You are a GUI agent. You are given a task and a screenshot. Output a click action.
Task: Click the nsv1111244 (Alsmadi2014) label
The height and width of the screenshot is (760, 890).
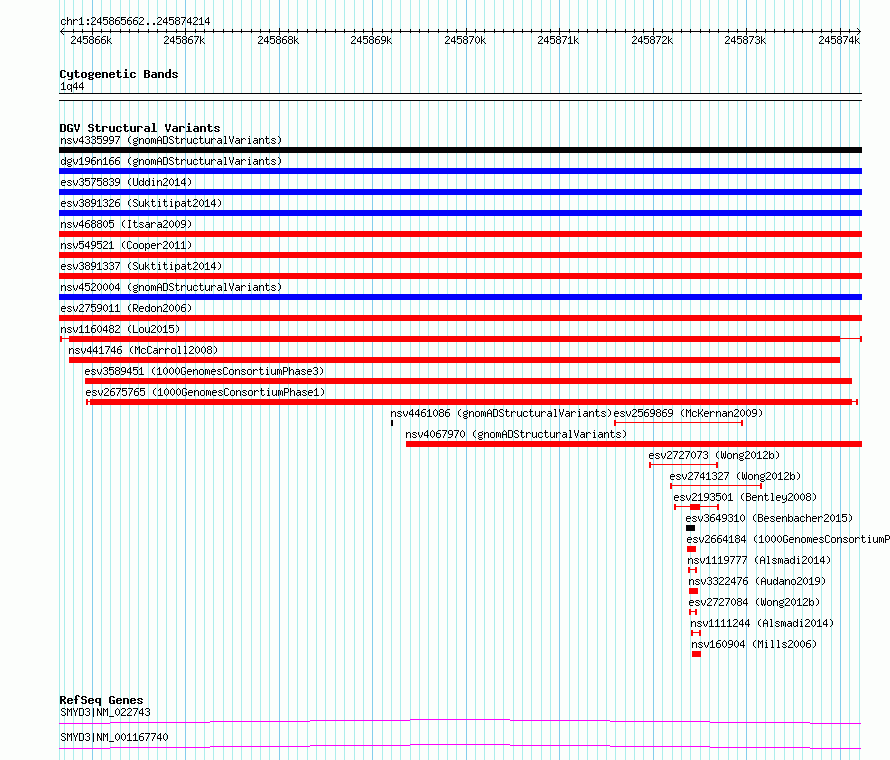762,623
